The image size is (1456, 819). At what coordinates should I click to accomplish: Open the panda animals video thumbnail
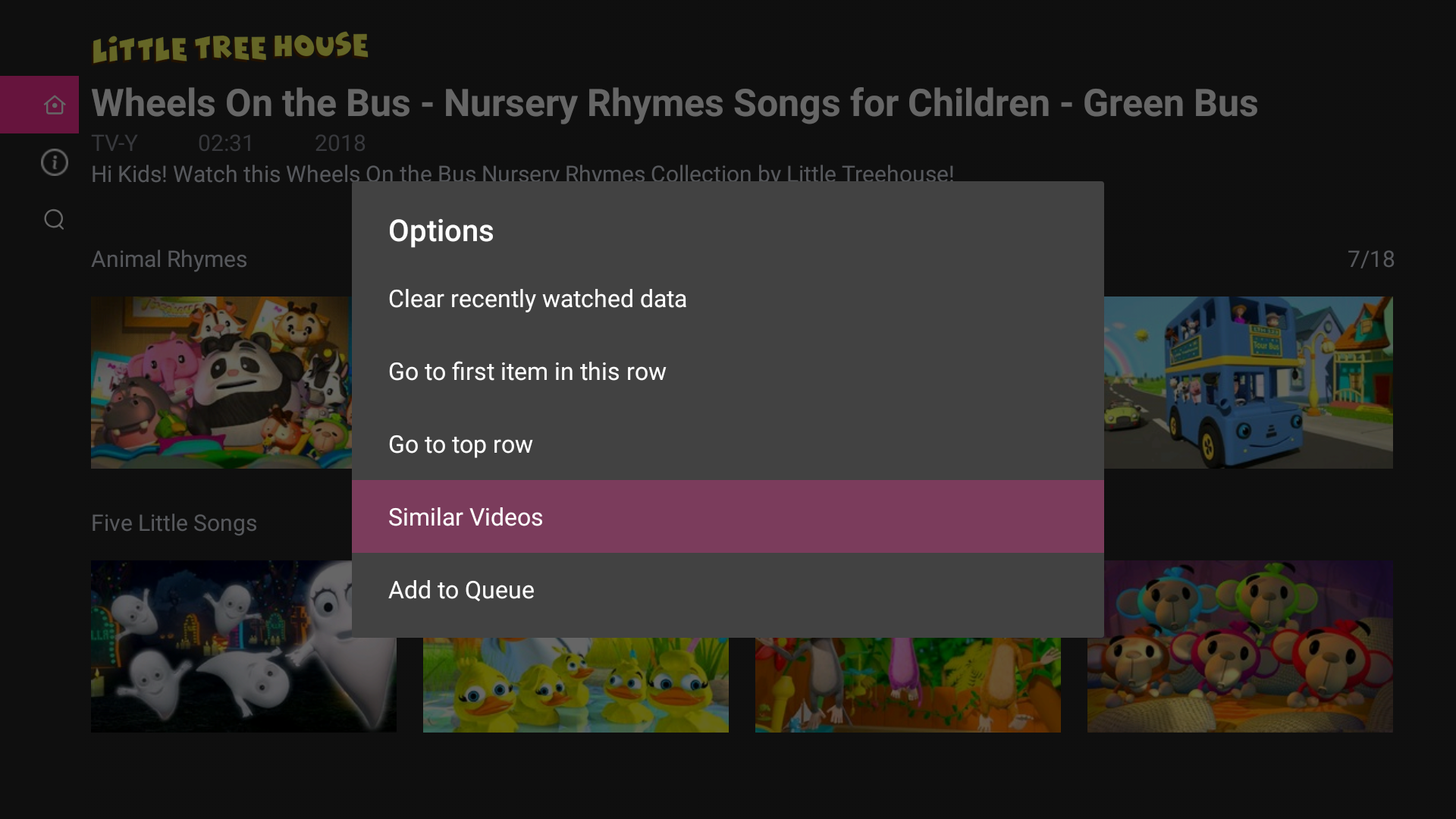click(x=220, y=382)
